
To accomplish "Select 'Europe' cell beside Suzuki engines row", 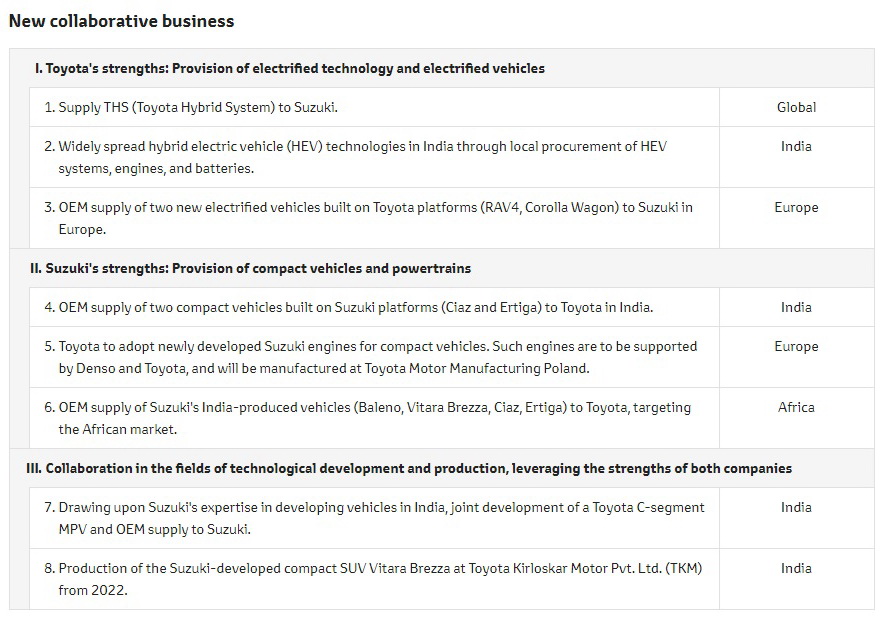I will pos(796,346).
